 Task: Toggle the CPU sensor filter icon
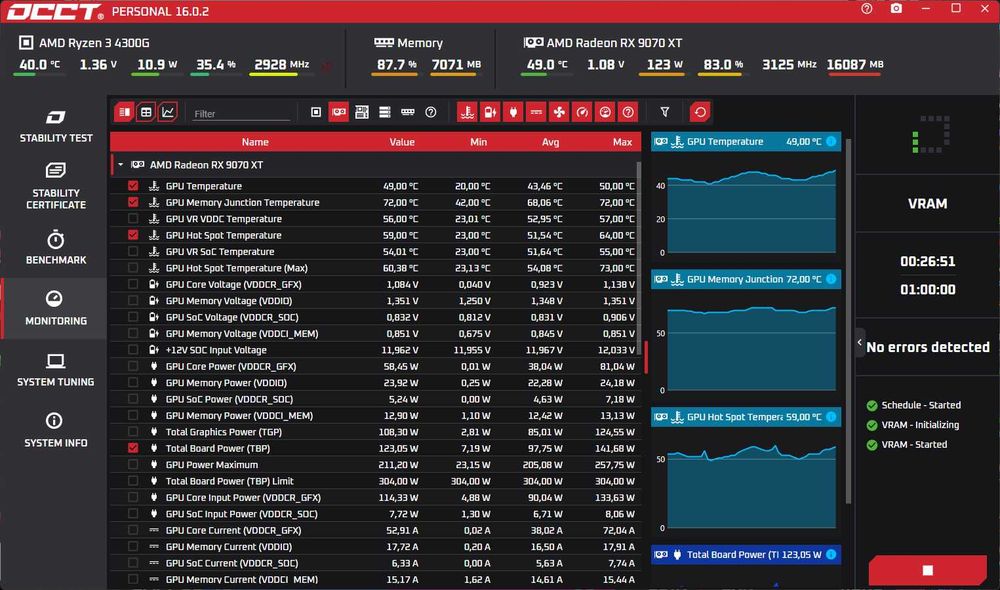[x=316, y=112]
